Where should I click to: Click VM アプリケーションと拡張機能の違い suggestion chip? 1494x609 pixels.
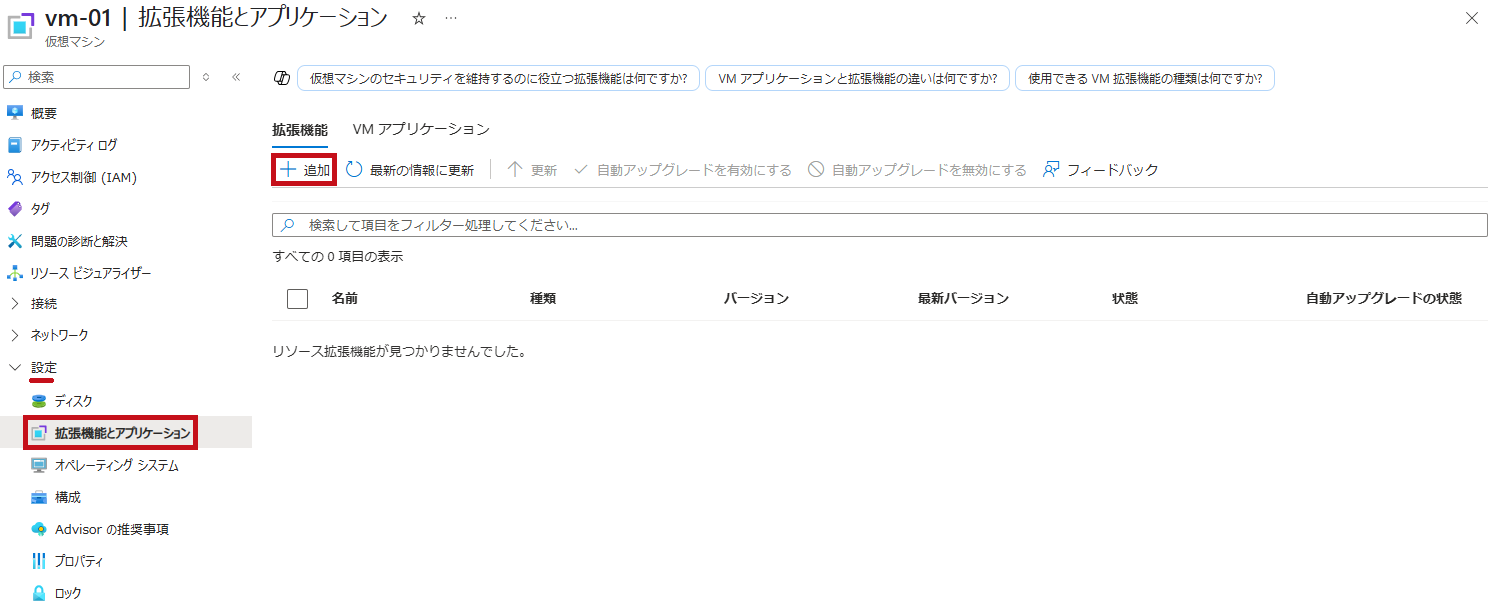tap(857, 78)
